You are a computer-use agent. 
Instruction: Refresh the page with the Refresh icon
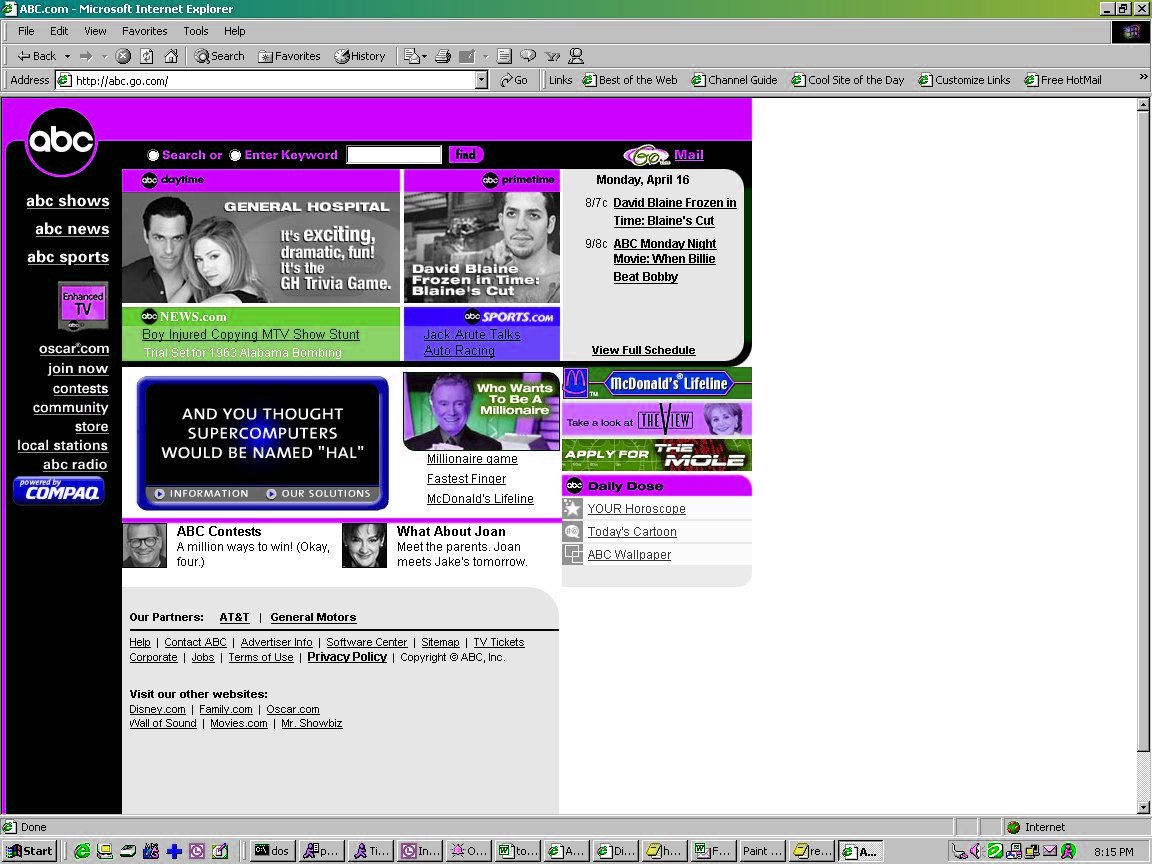(147, 56)
